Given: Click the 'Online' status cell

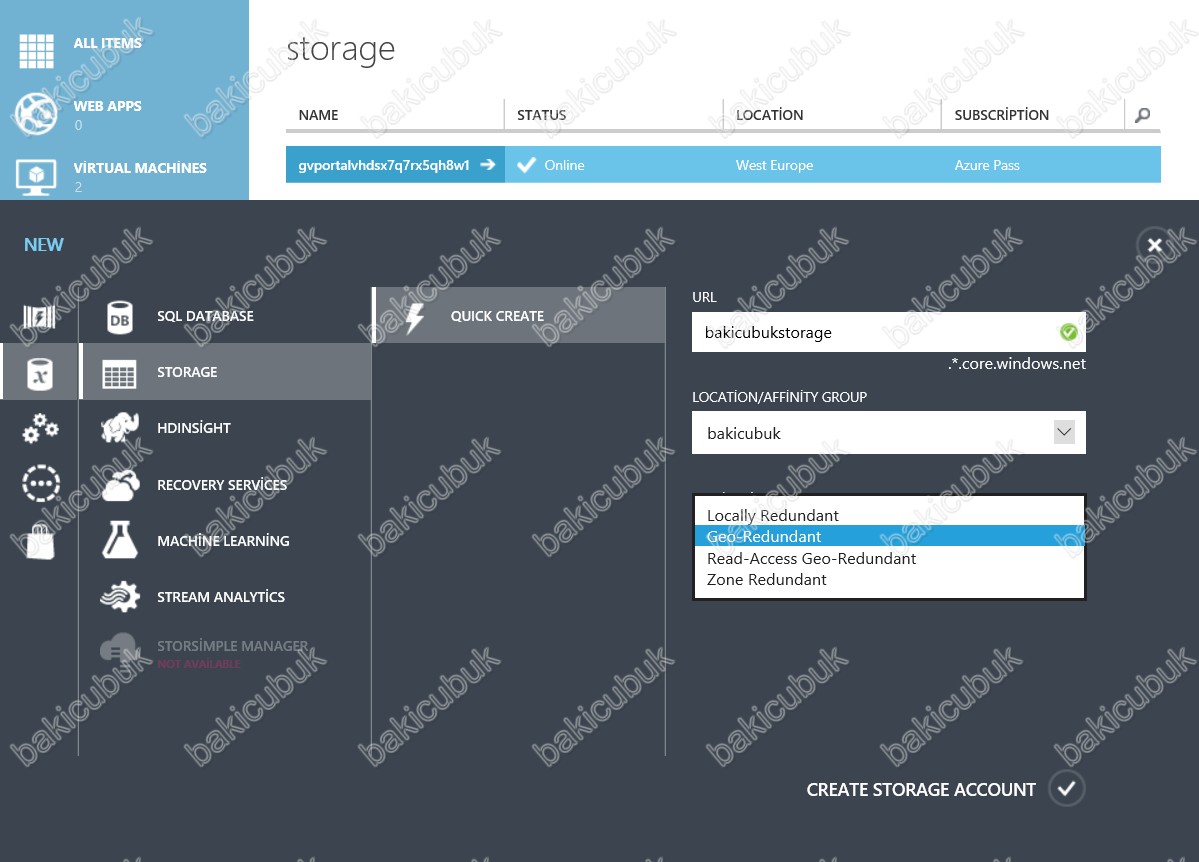Looking at the screenshot, I should coord(564,165).
